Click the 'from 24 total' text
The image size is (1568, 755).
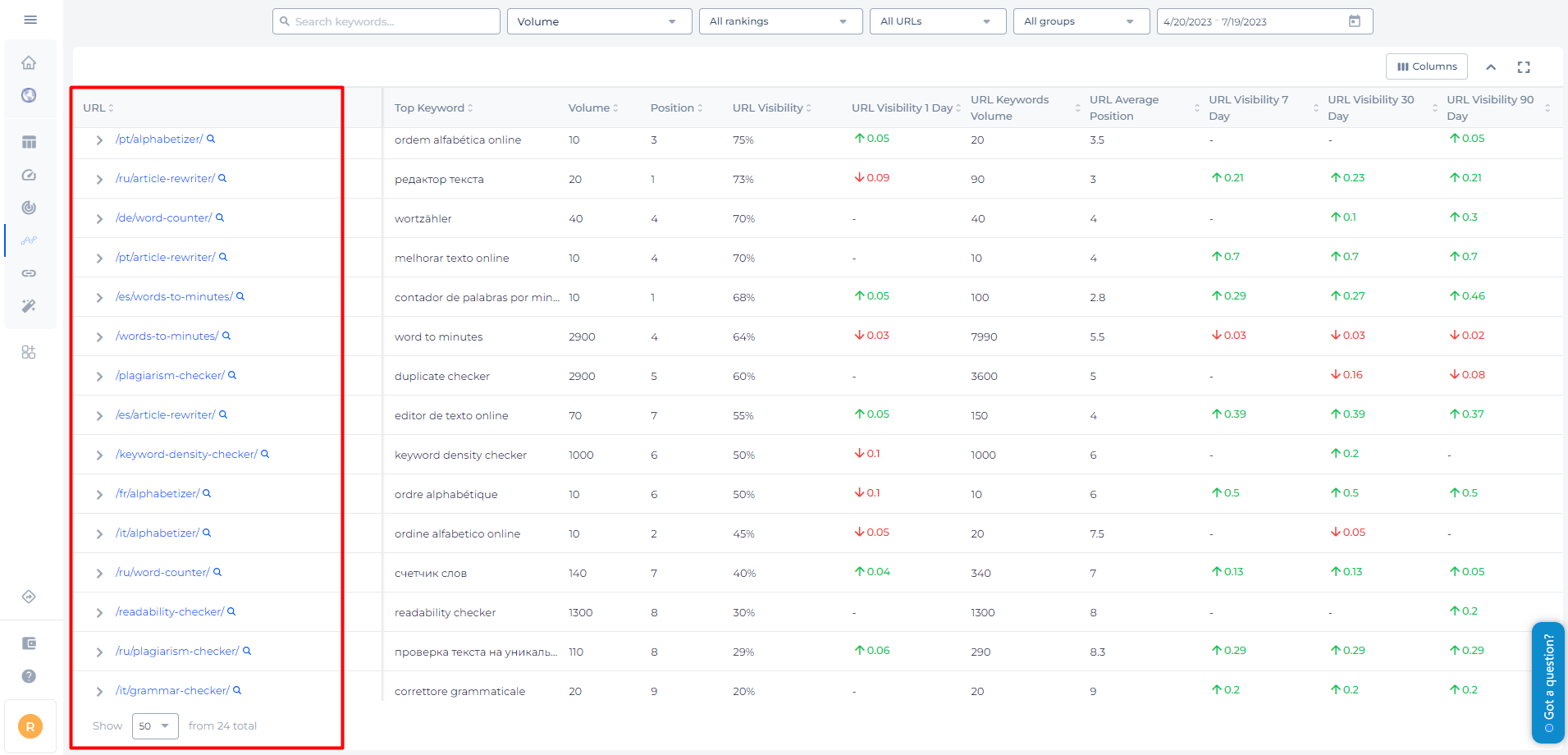(x=222, y=726)
